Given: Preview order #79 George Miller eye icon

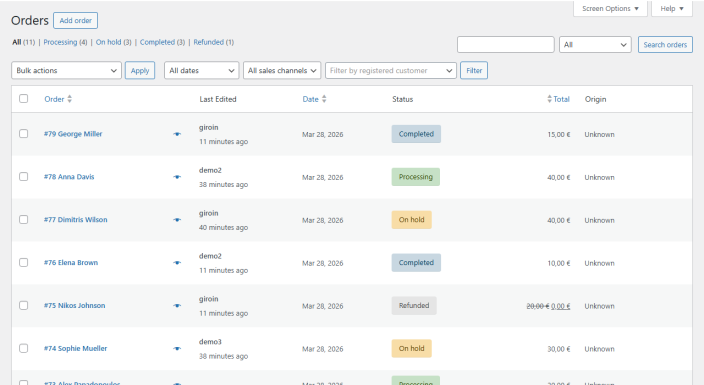Looking at the screenshot, I should click(x=177, y=134).
